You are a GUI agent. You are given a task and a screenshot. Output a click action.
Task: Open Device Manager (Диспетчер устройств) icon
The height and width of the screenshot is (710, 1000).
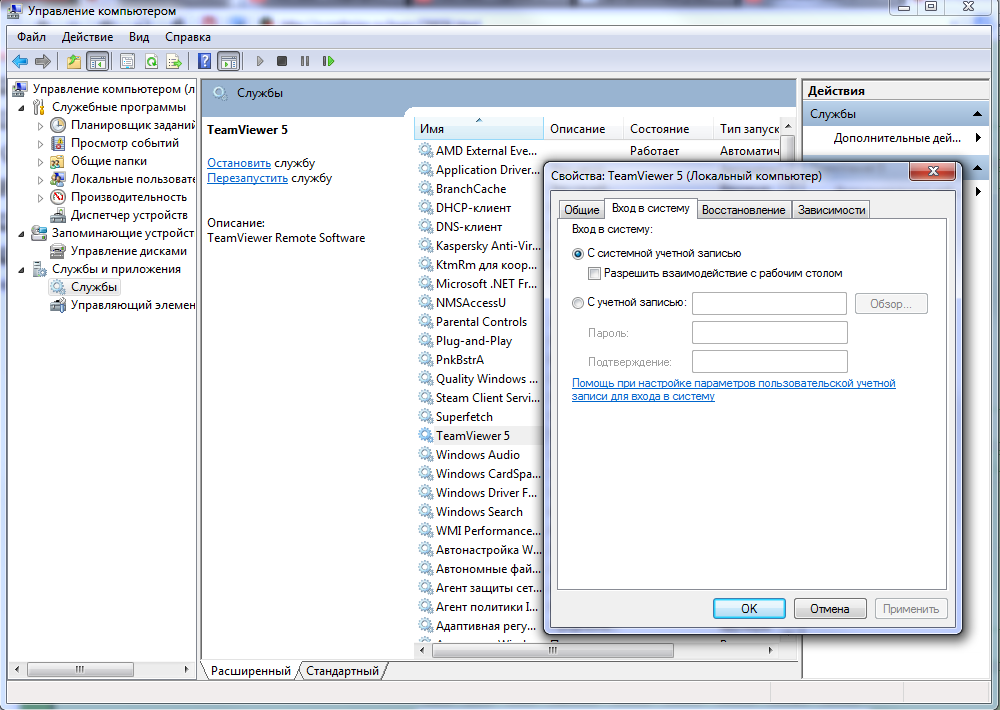coord(58,215)
